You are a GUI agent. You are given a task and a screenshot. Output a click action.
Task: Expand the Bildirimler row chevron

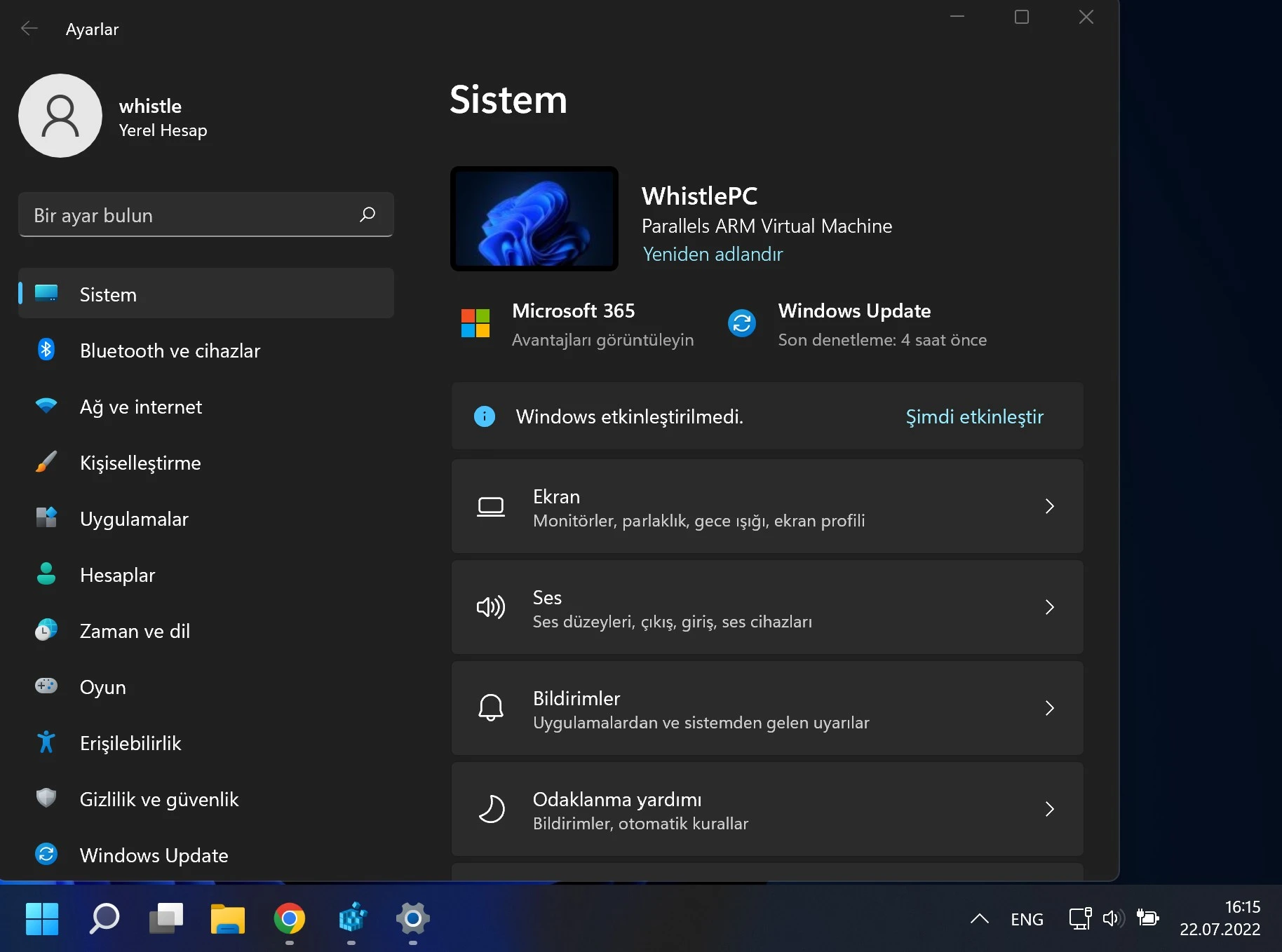coord(1050,708)
